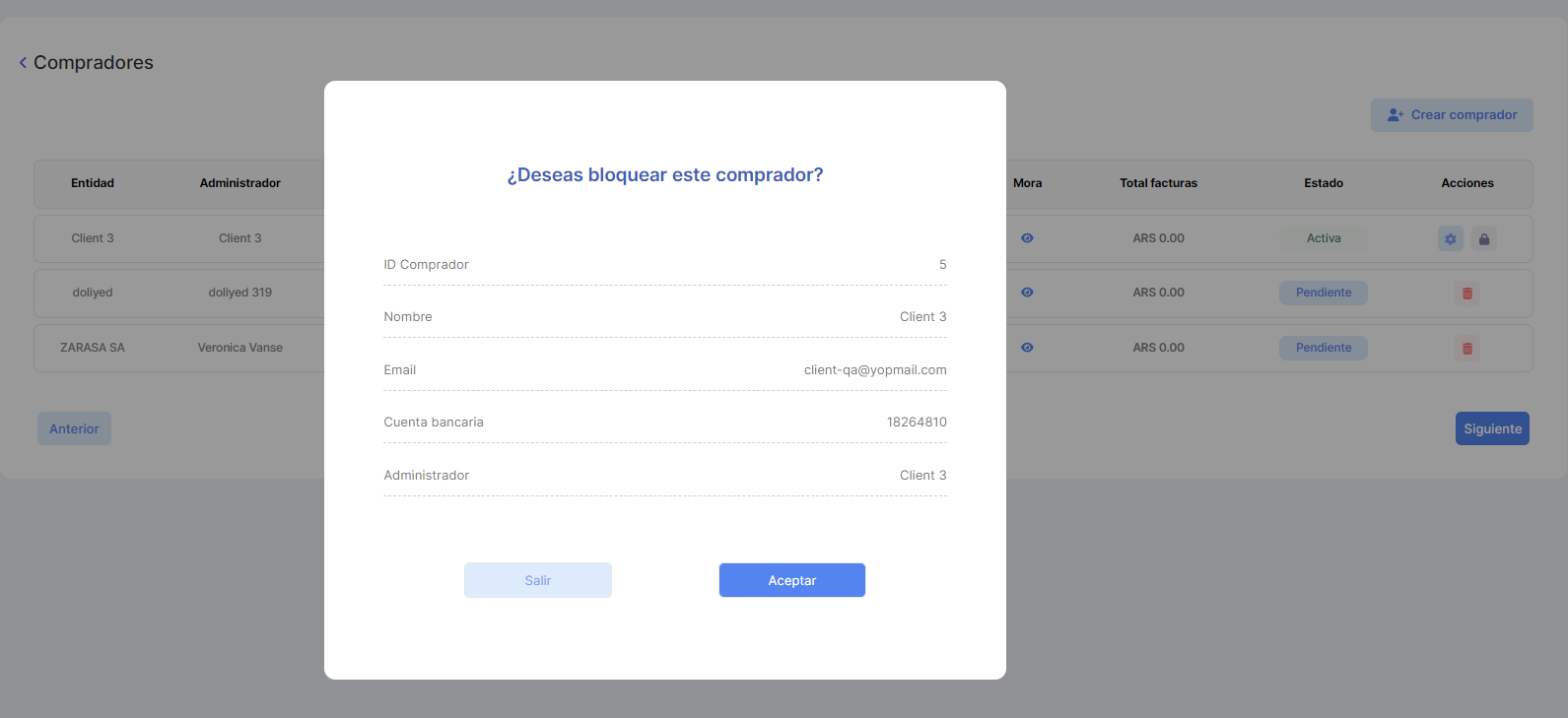The height and width of the screenshot is (718, 1568).
Task: Click the Crear comprador button
Action: tap(1452, 115)
